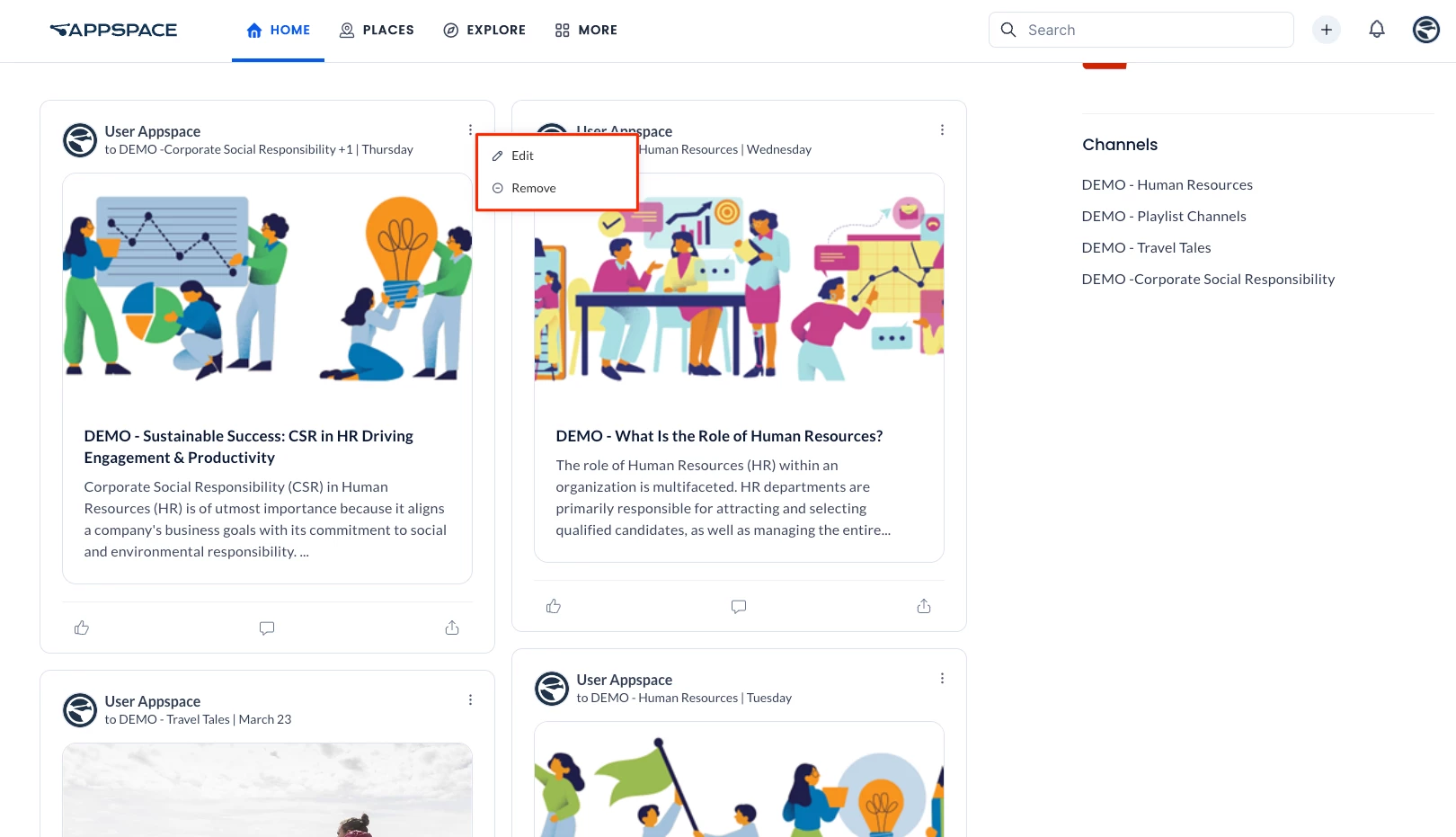Click User Appspace name on Travel Tales post

152,701
